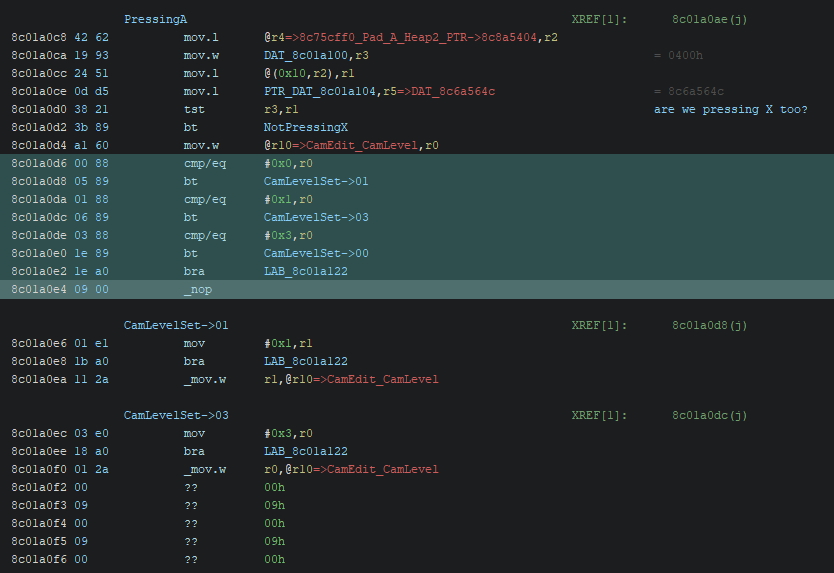Viewport: 834px width, 573px height.
Task: Follow the 8c01a0ae(j) cross reference
Action: coord(710,19)
